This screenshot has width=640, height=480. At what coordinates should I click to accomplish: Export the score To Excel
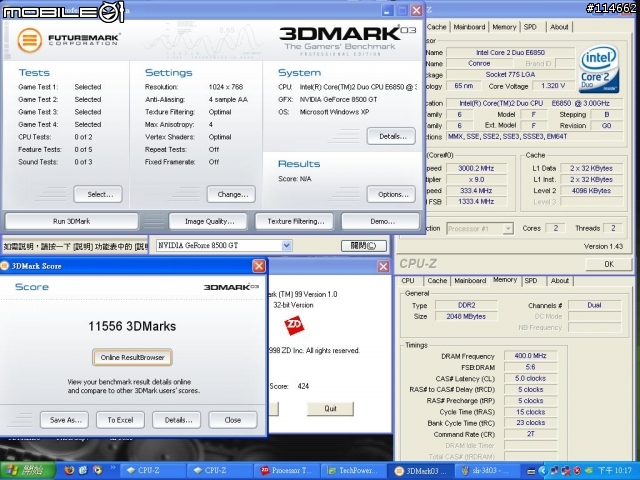pyautogui.click(x=120, y=420)
